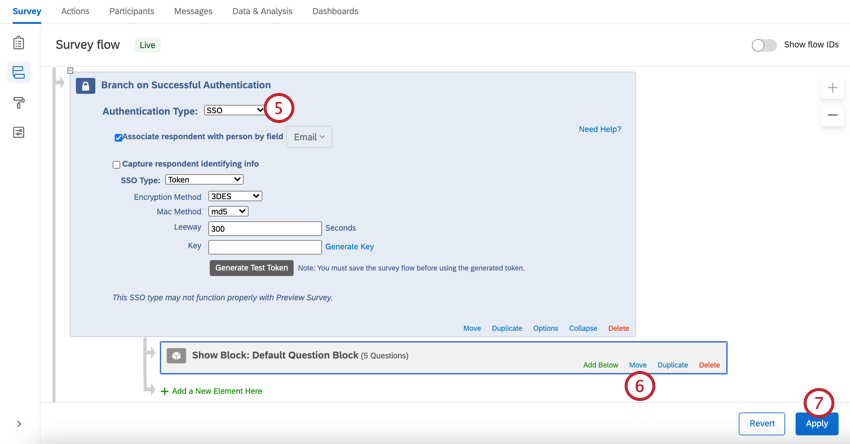850x444 pixels.
Task: Select the Survey flow sidebar icon
Action: tap(18, 72)
